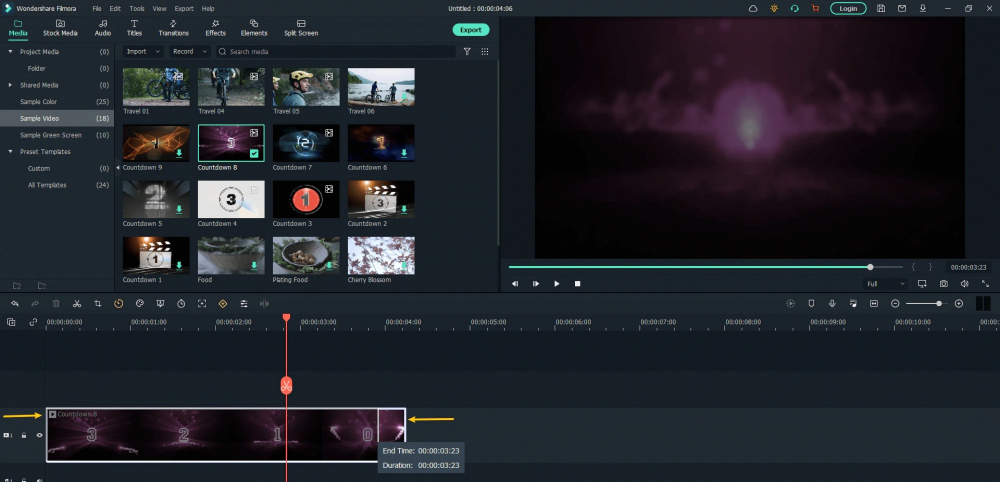Viewport: 1000px width, 482px height.
Task: Expand the Full preview quality dropdown
Action: tap(885, 284)
